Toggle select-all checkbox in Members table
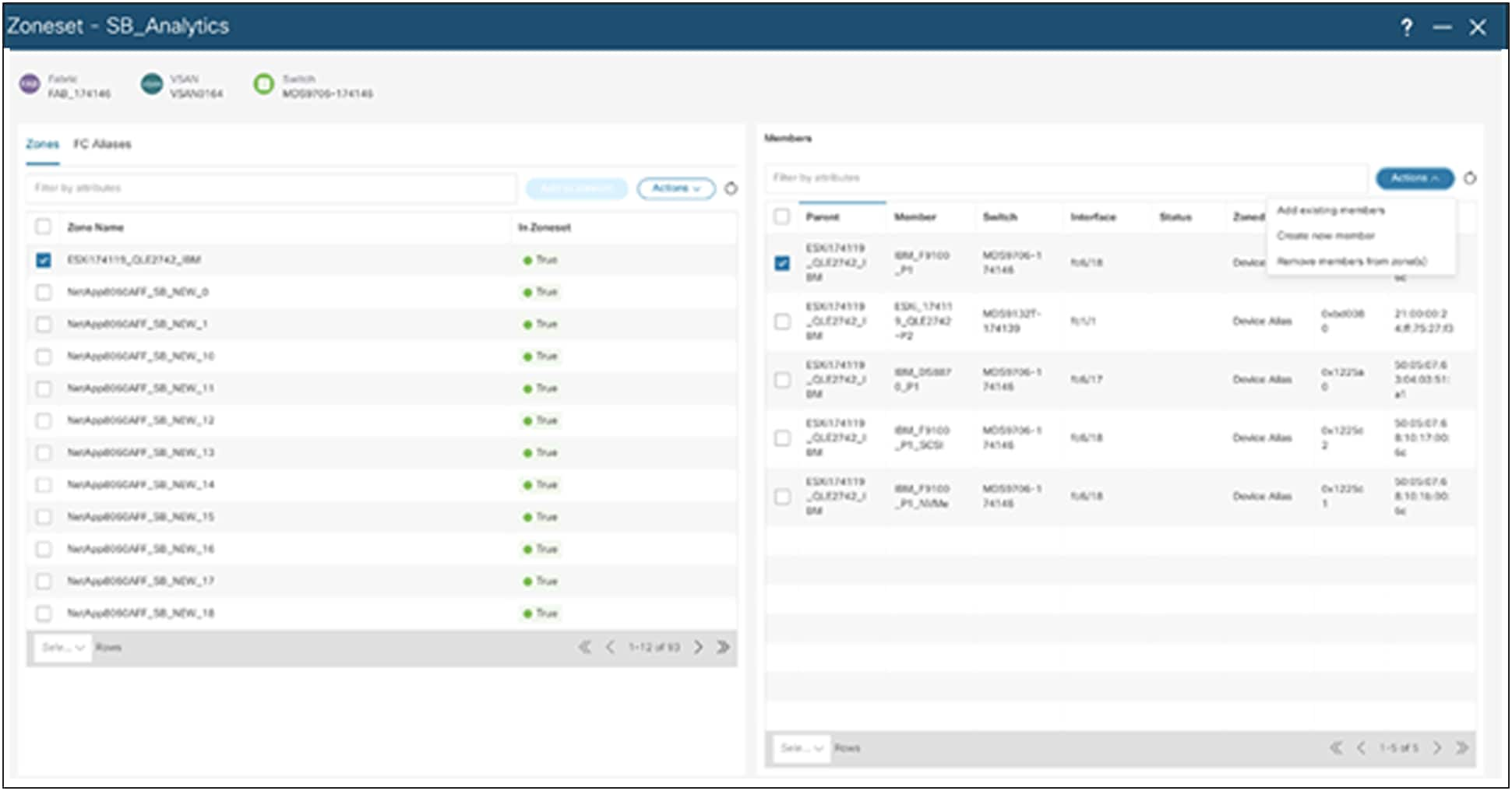 pos(782,216)
